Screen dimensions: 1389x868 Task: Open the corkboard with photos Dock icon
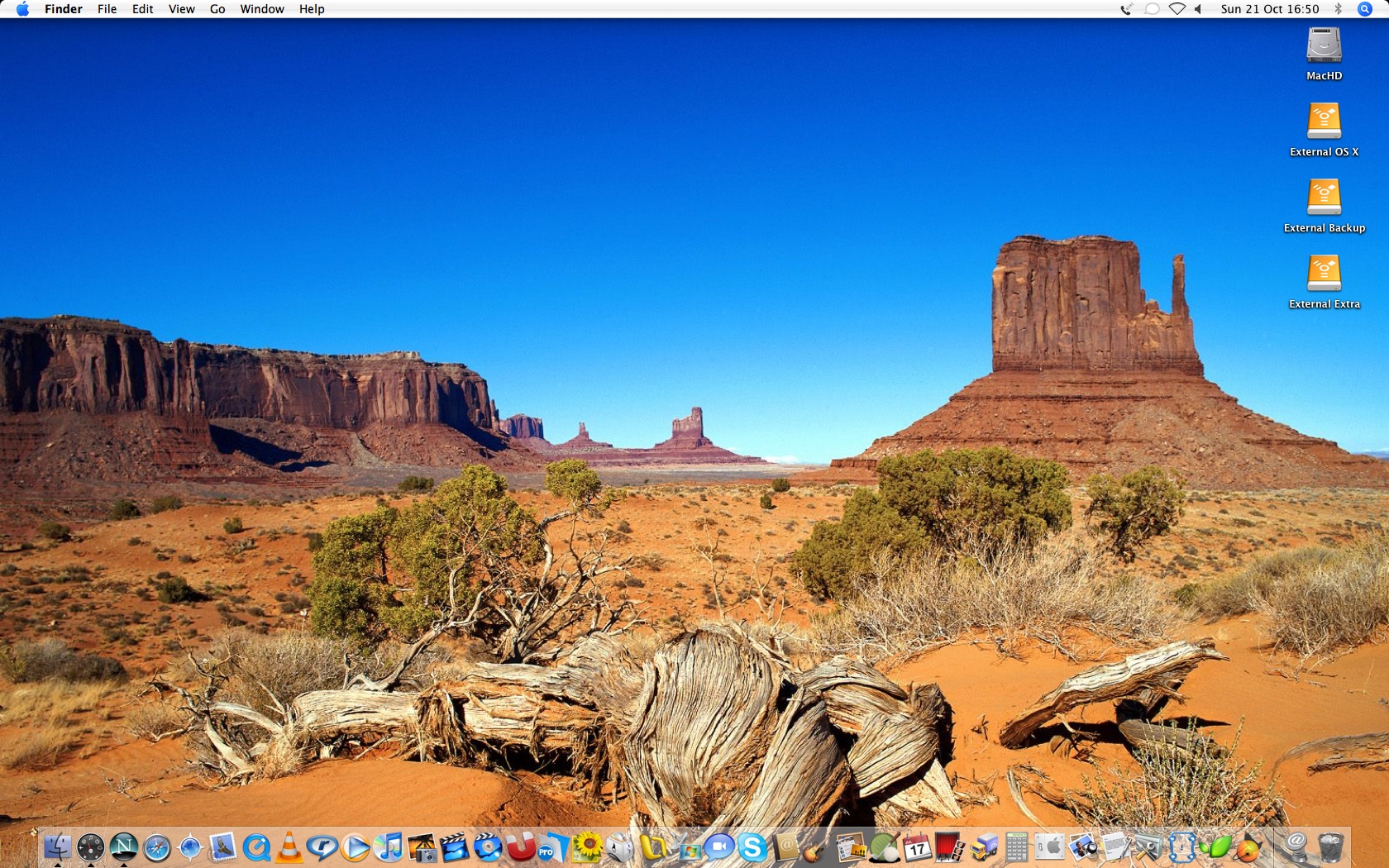tap(852, 847)
